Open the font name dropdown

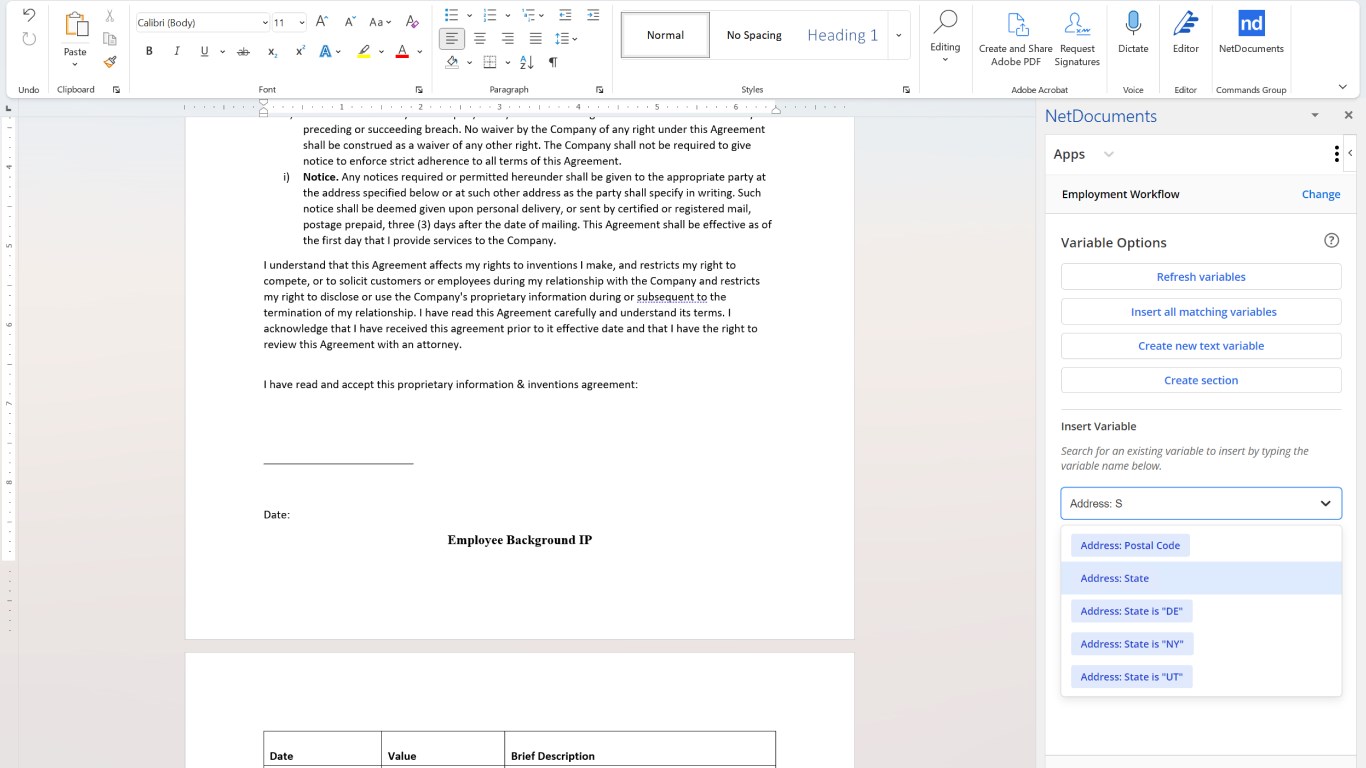click(x=265, y=22)
